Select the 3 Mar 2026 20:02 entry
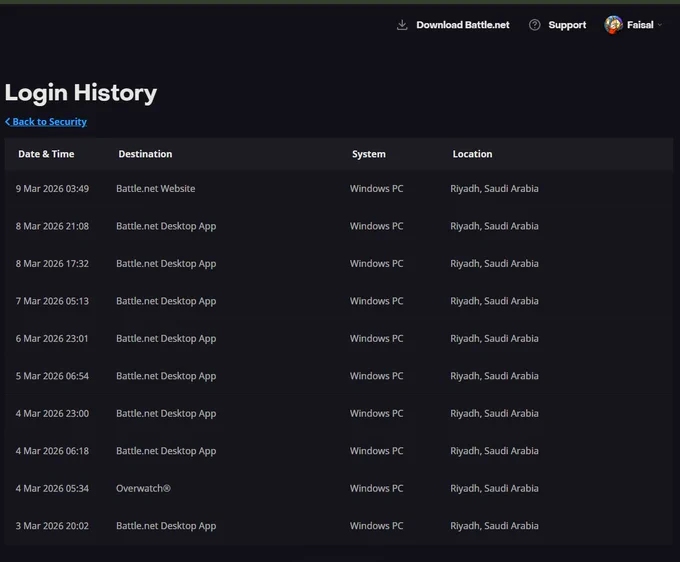The height and width of the screenshot is (562, 680). pyautogui.click(x=339, y=526)
